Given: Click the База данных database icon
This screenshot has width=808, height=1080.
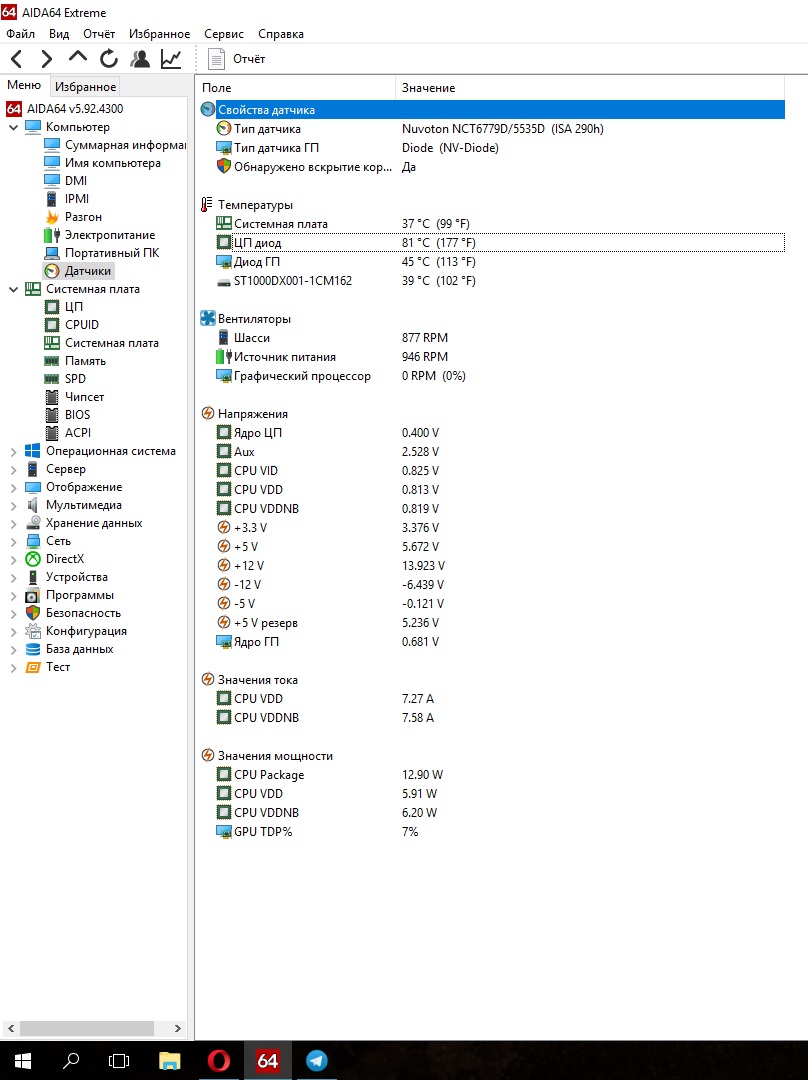Looking at the screenshot, I should [32, 649].
